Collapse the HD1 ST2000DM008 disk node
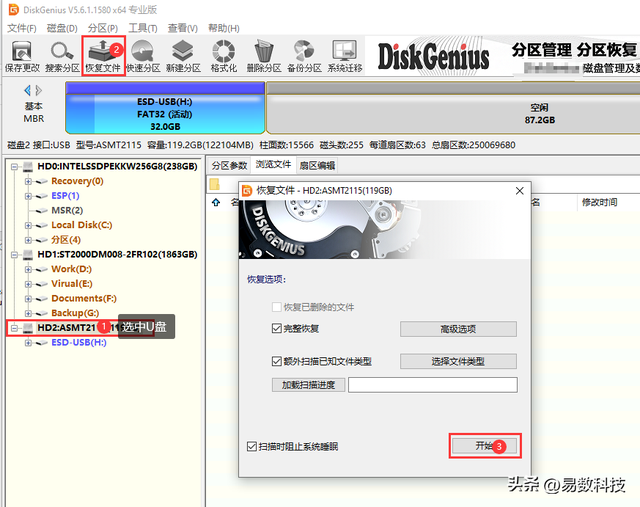Screen dimensions: 640x507 click(15, 255)
